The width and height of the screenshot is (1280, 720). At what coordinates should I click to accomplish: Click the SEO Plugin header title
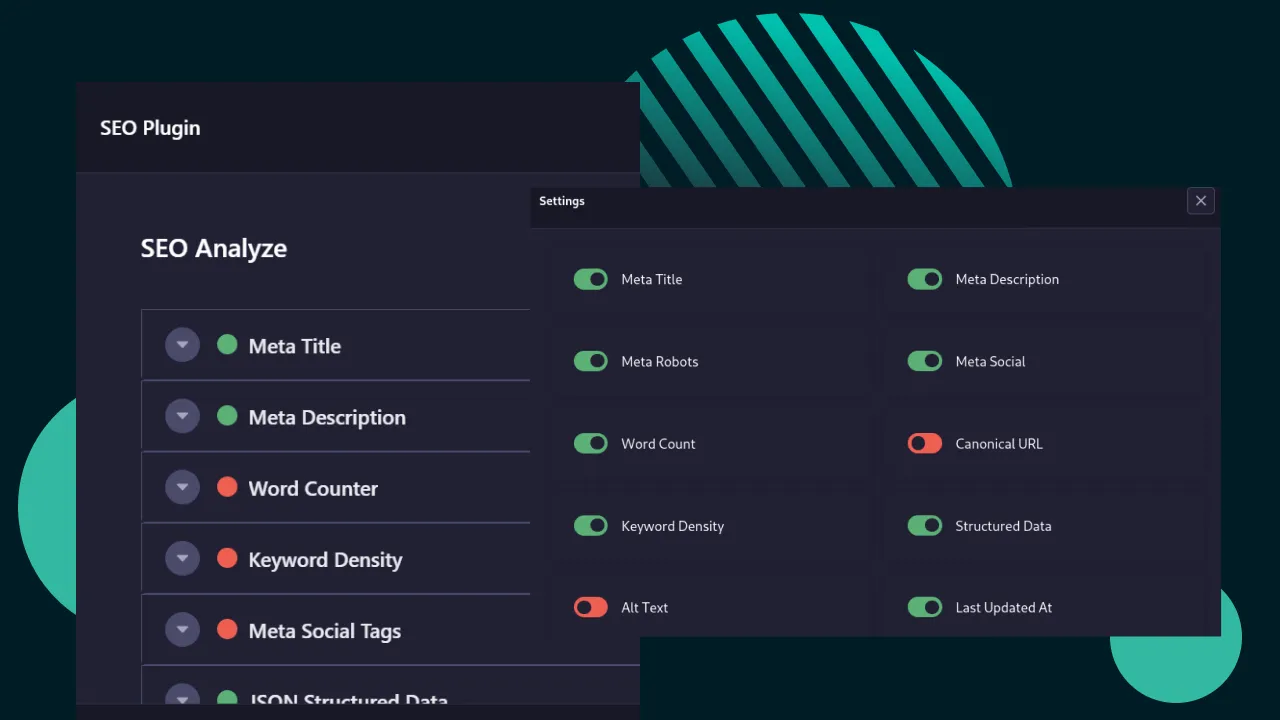point(150,128)
